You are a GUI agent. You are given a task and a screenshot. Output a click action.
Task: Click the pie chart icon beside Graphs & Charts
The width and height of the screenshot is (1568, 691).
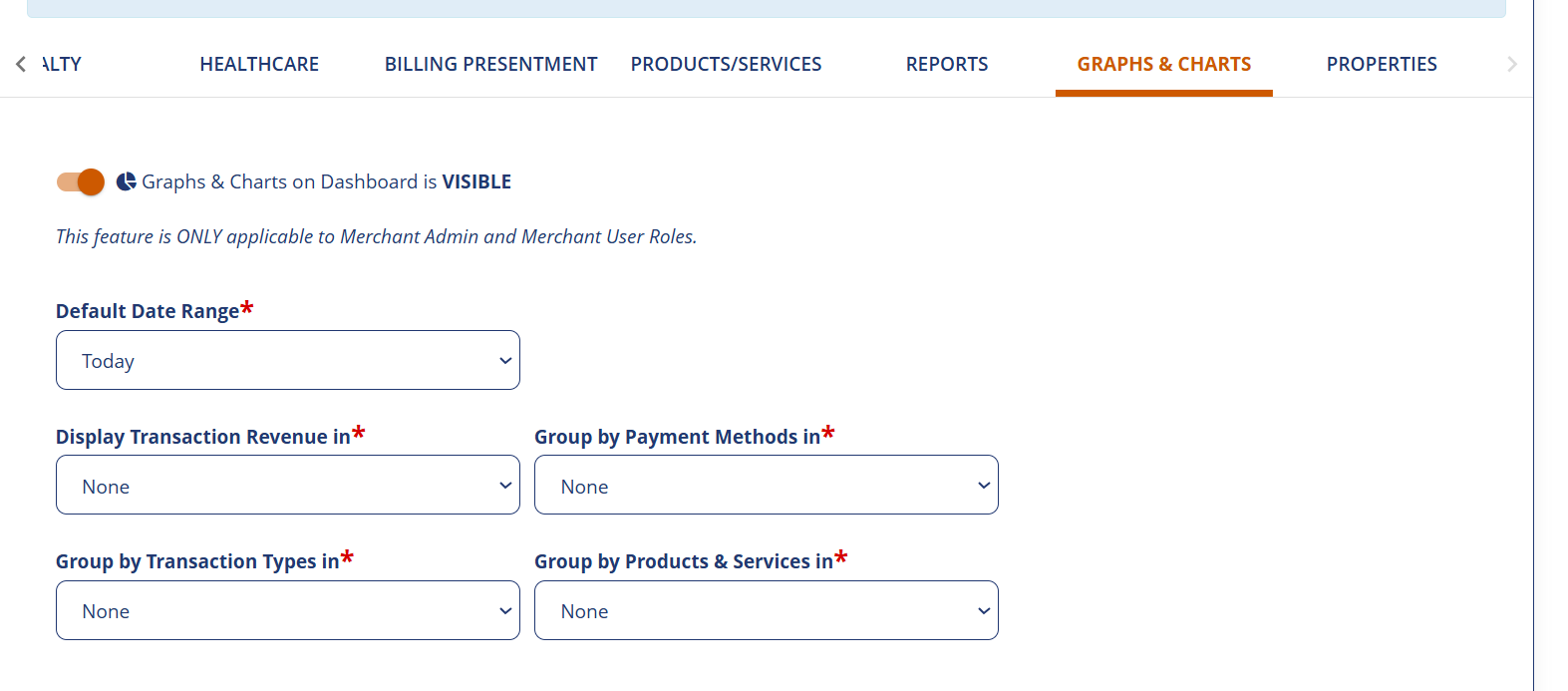pyautogui.click(x=127, y=181)
